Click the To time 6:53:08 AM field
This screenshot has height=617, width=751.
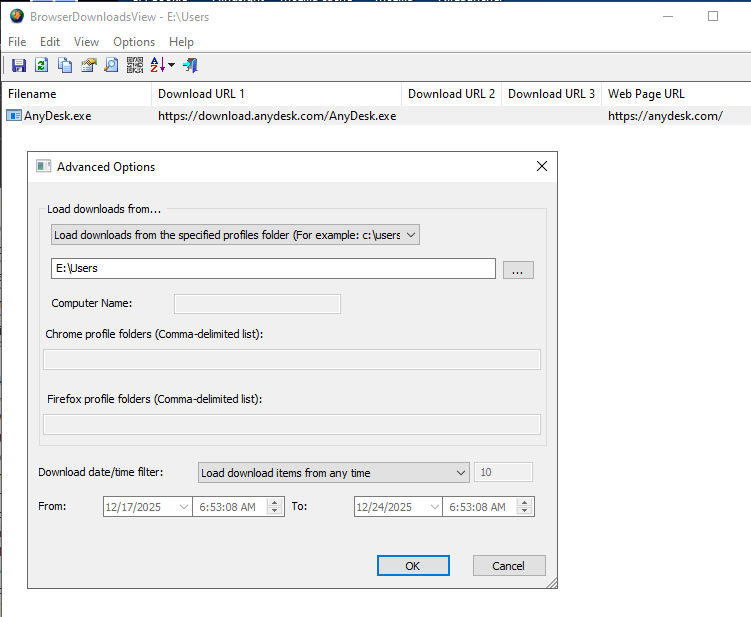click(x=479, y=507)
